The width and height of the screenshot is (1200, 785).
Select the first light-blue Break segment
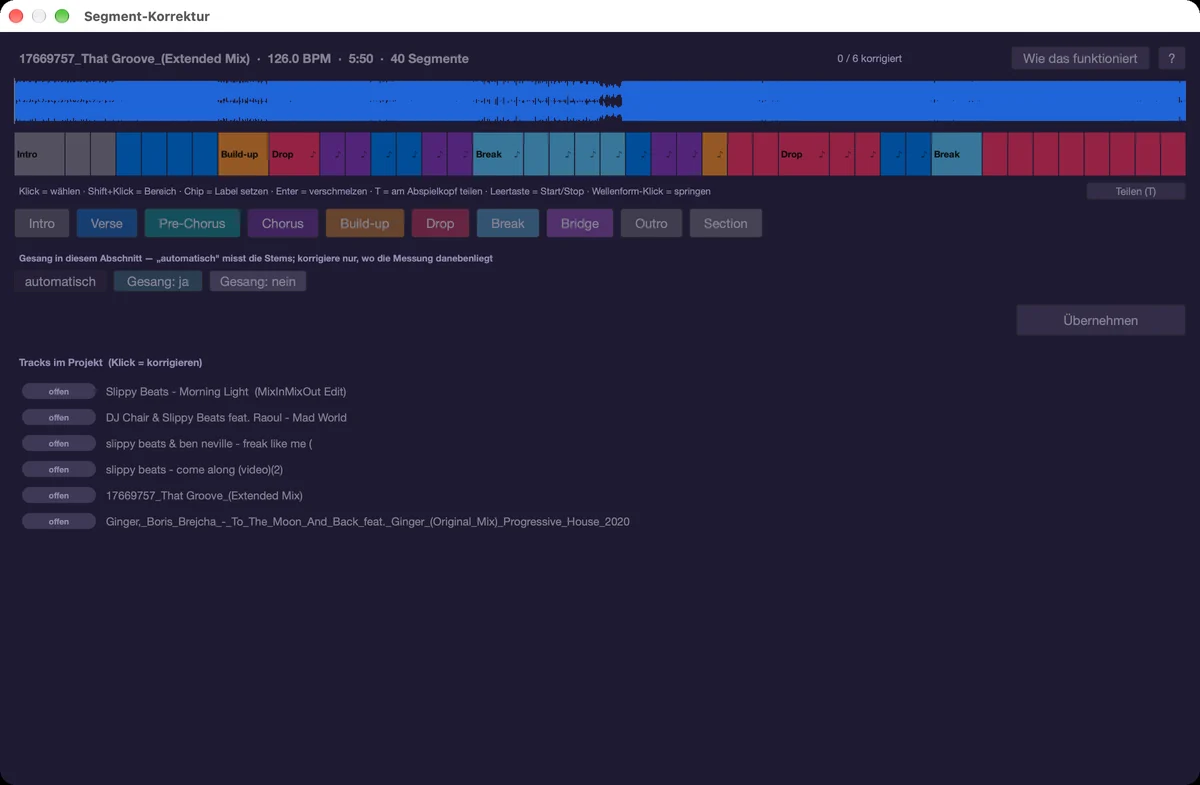coord(498,154)
